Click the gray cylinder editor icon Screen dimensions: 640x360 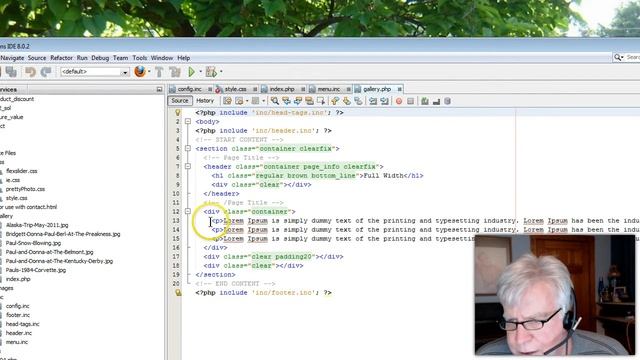pyautogui.click(x=447, y=101)
